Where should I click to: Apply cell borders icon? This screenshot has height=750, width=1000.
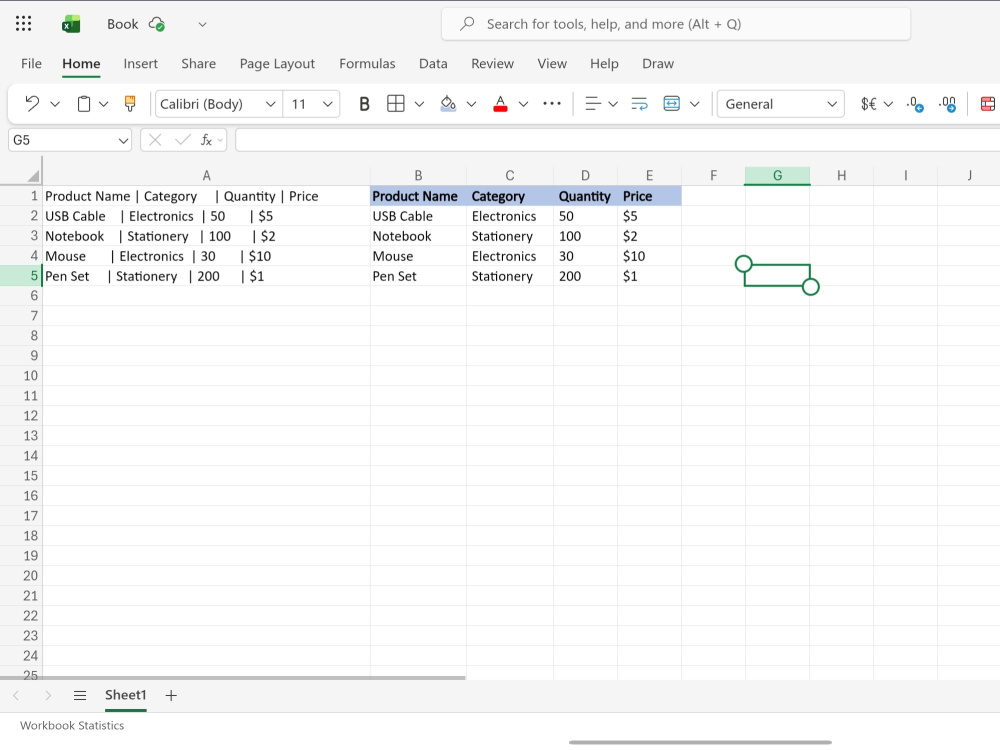tap(396, 104)
